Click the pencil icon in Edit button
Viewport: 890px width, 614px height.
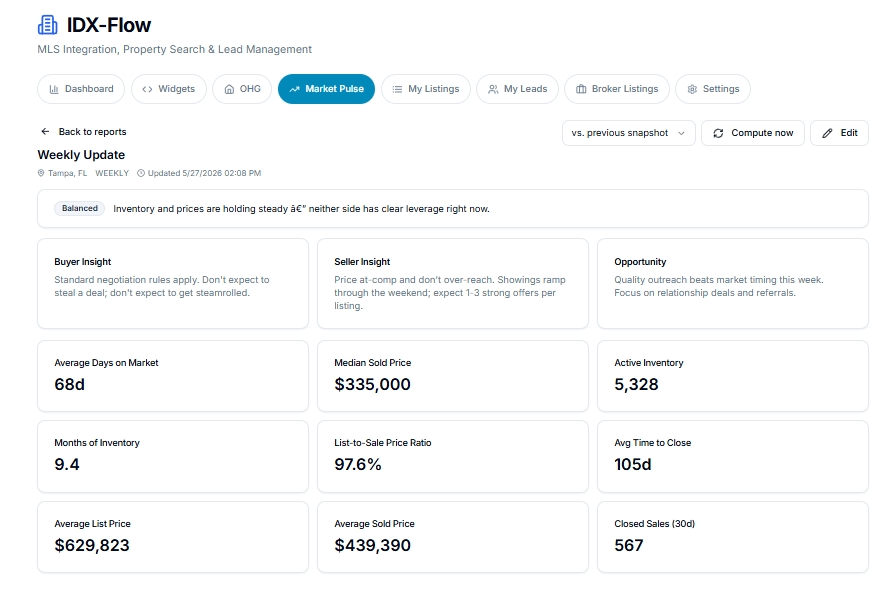(828, 133)
